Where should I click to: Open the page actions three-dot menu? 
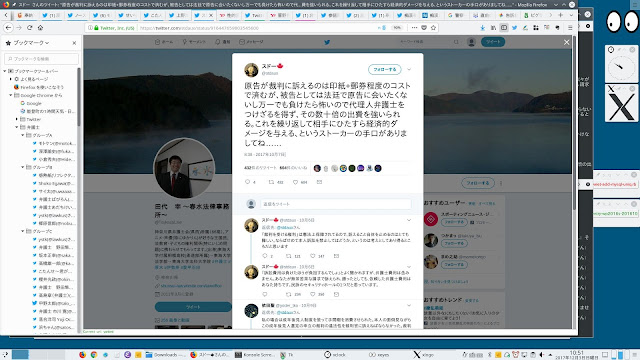(x=414, y=28)
